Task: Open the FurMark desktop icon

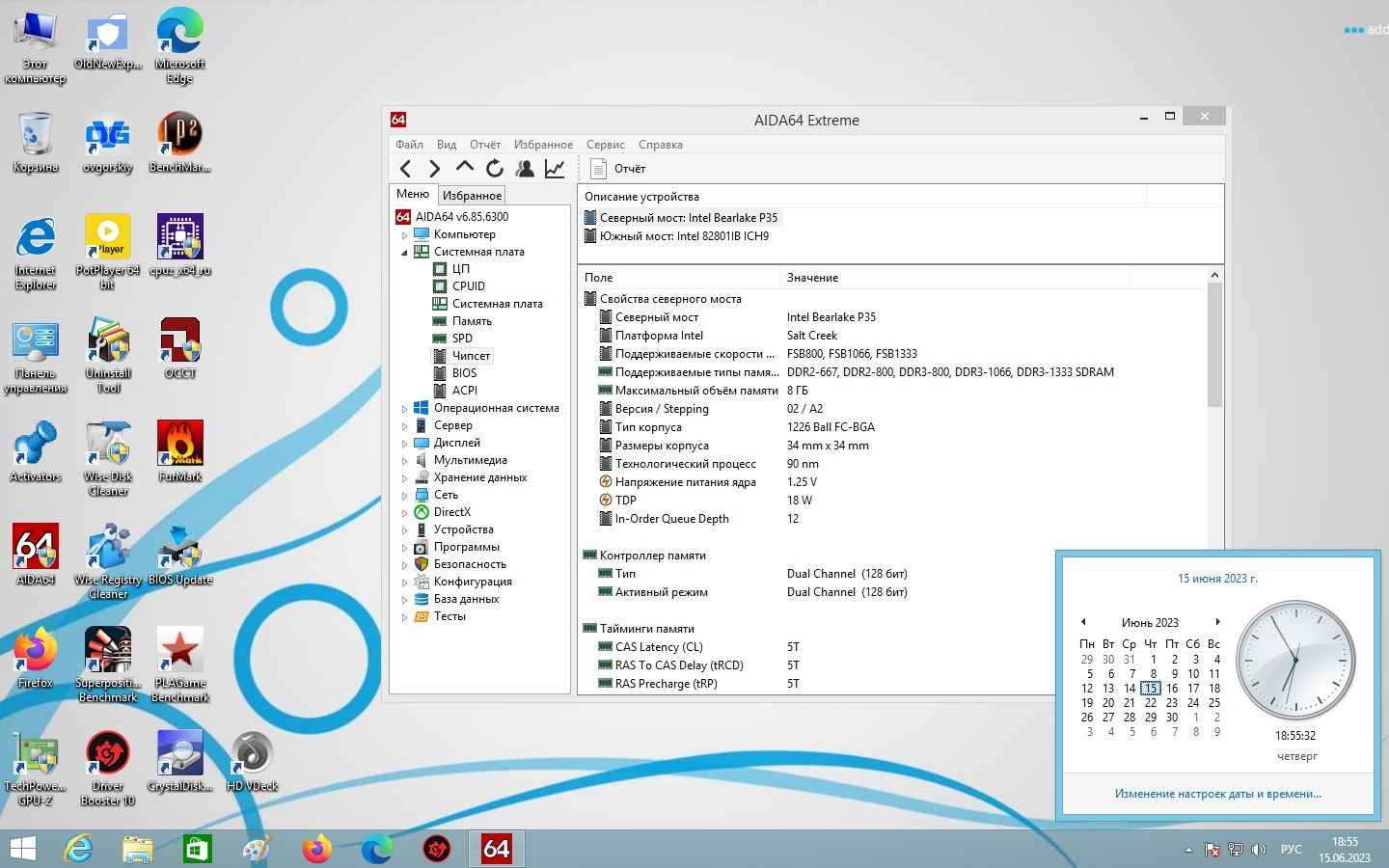Action: 180,451
